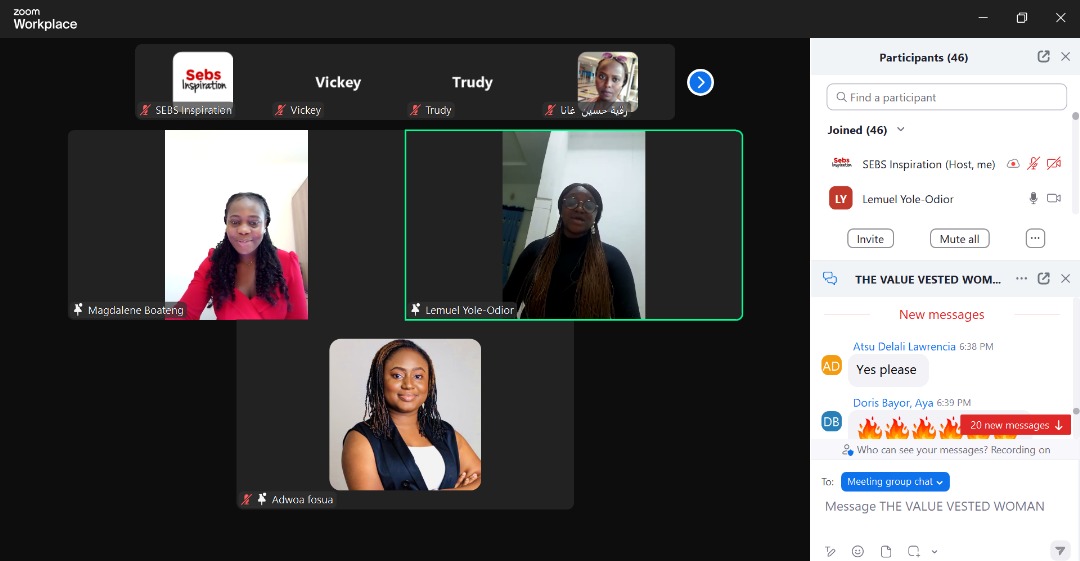Toggle SEBS Inspiration microphone mute
Image resolution: width=1080 pixels, height=561 pixels.
click(x=1034, y=164)
